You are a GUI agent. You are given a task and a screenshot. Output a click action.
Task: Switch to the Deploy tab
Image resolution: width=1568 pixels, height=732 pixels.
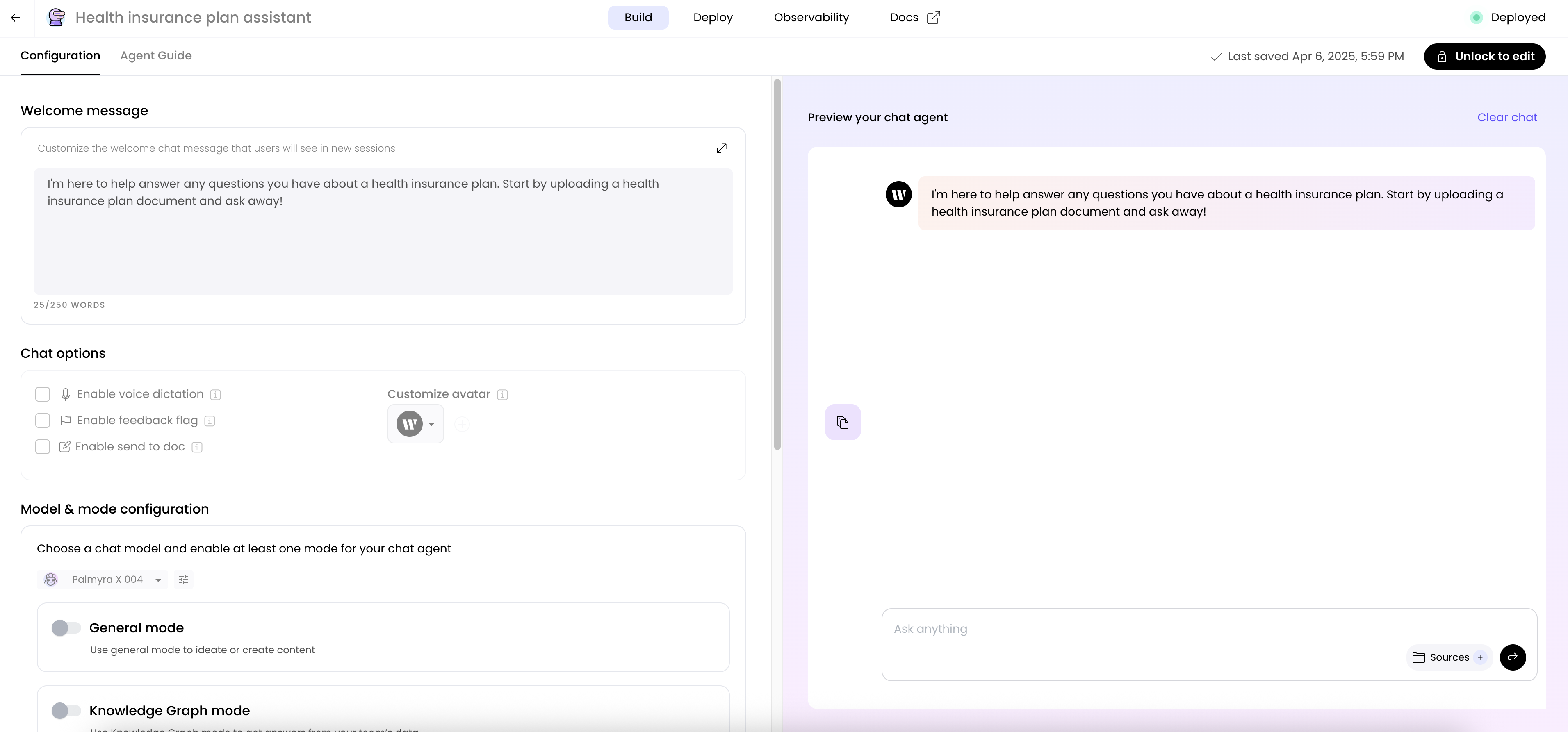click(x=713, y=18)
